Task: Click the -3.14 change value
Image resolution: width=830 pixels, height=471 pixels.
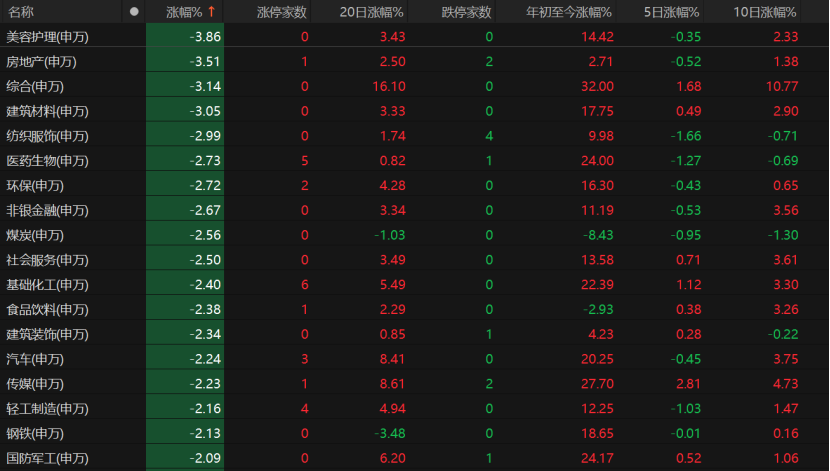Action: pyautogui.click(x=205, y=86)
